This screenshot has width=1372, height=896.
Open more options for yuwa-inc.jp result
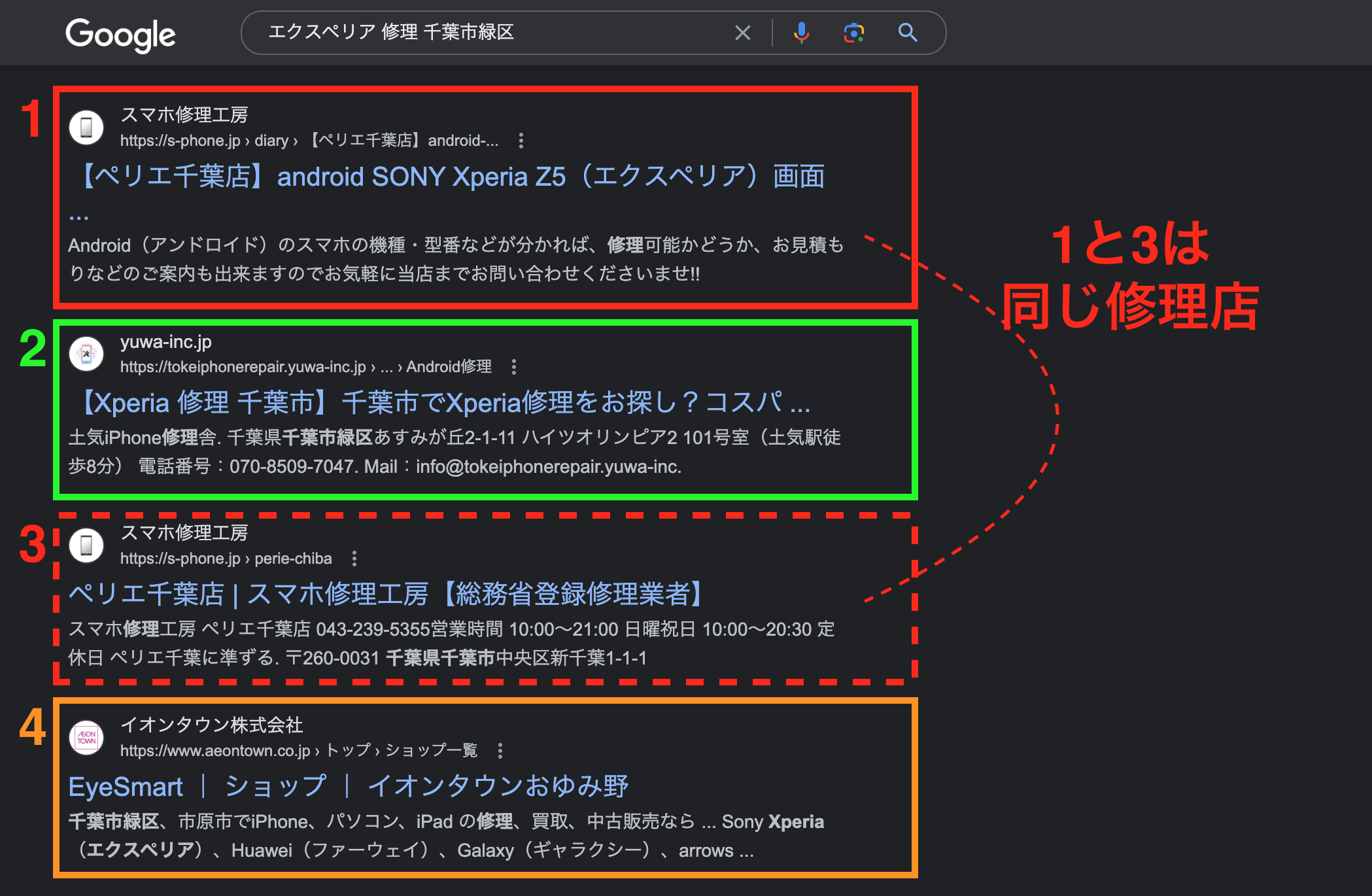[x=514, y=367]
